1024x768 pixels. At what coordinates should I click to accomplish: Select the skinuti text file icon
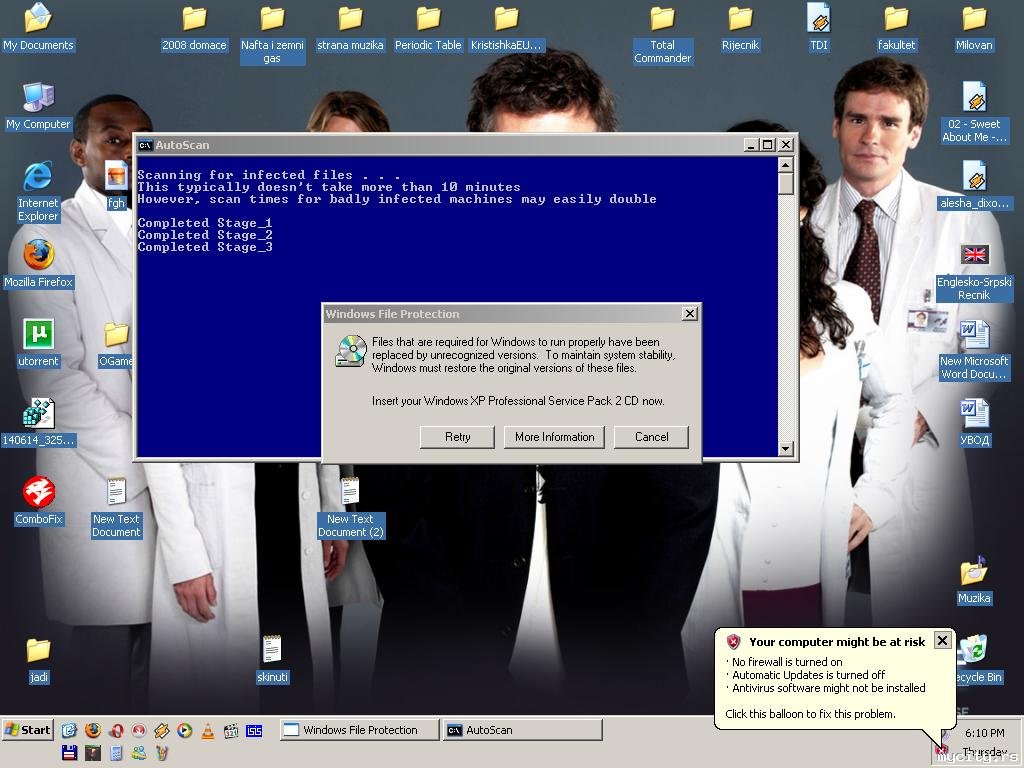pos(272,660)
